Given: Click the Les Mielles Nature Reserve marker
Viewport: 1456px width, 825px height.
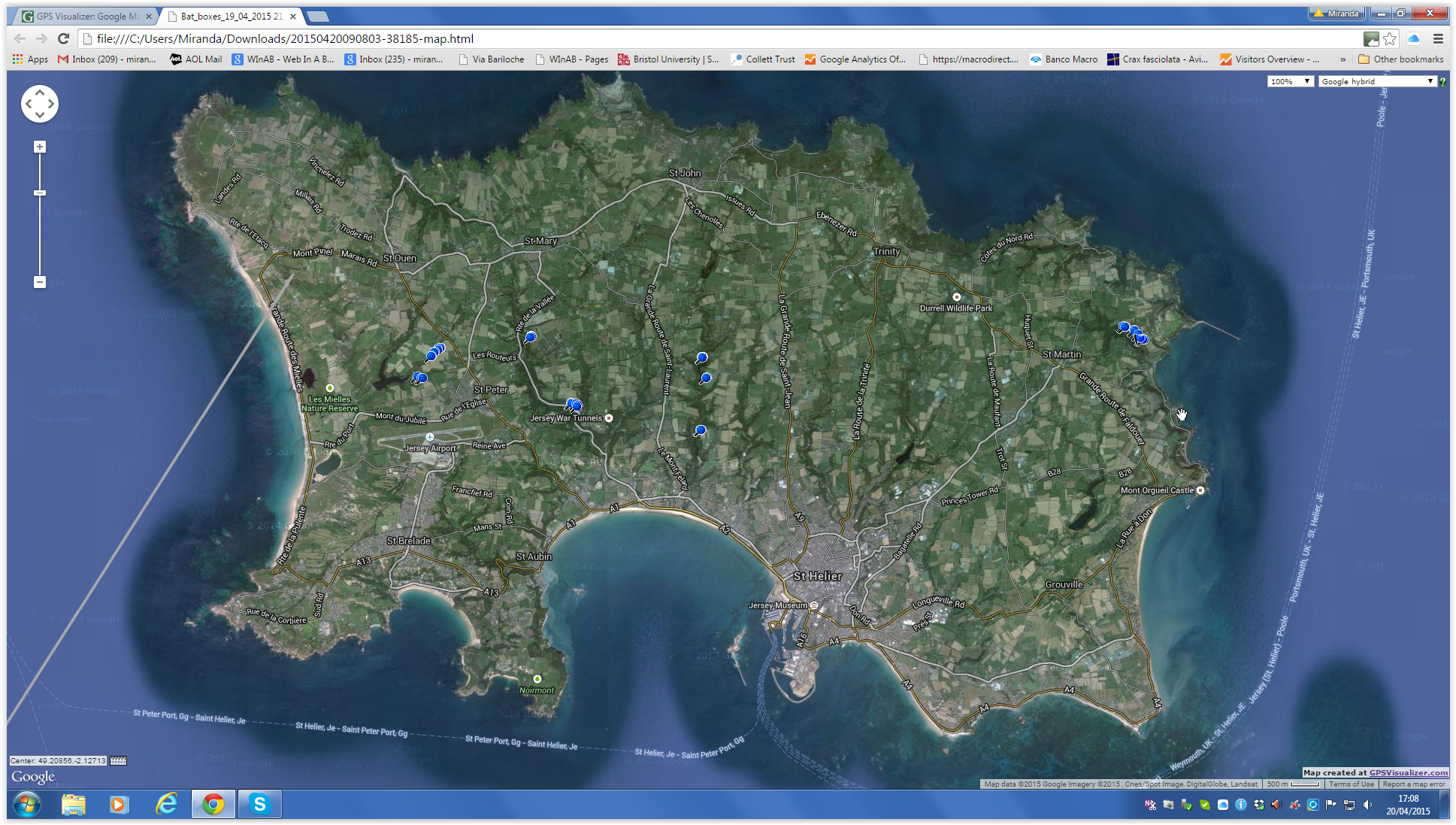Looking at the screenshot, I should pos(329,388).
